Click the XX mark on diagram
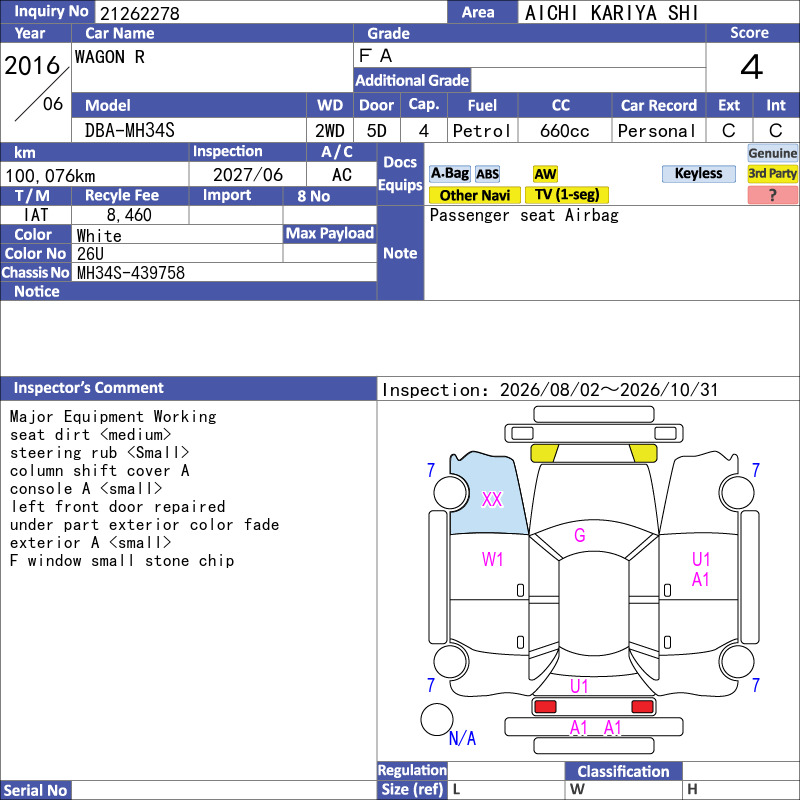Screen dimensions: 800x800 tap(492, 499)
